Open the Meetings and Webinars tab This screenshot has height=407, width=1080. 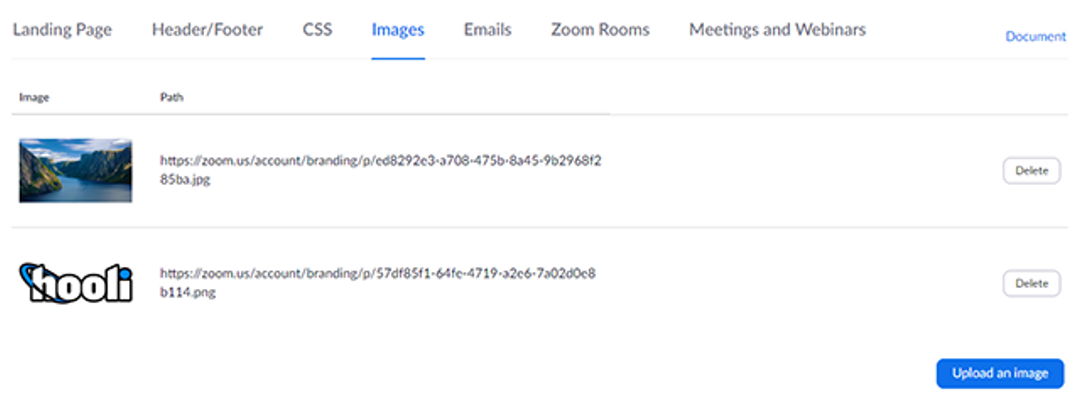[x=778, y=30]
